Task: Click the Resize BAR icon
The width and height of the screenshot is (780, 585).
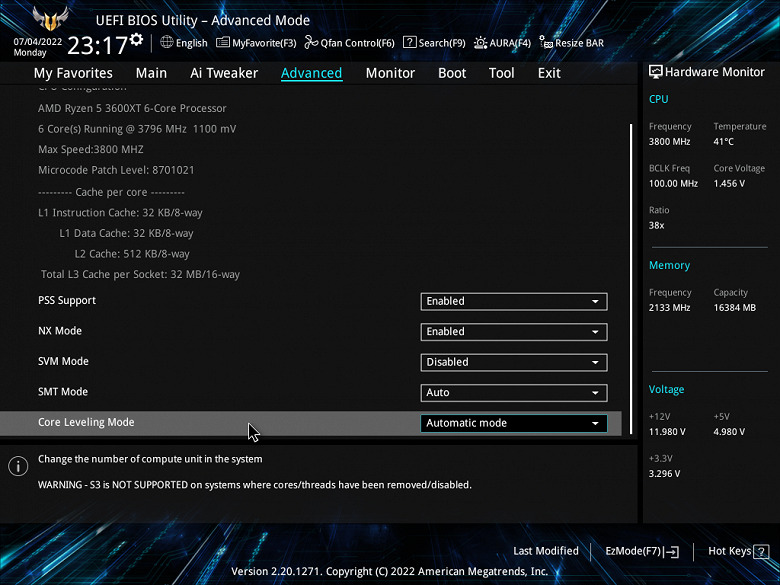Action: [x=546, y=42]
